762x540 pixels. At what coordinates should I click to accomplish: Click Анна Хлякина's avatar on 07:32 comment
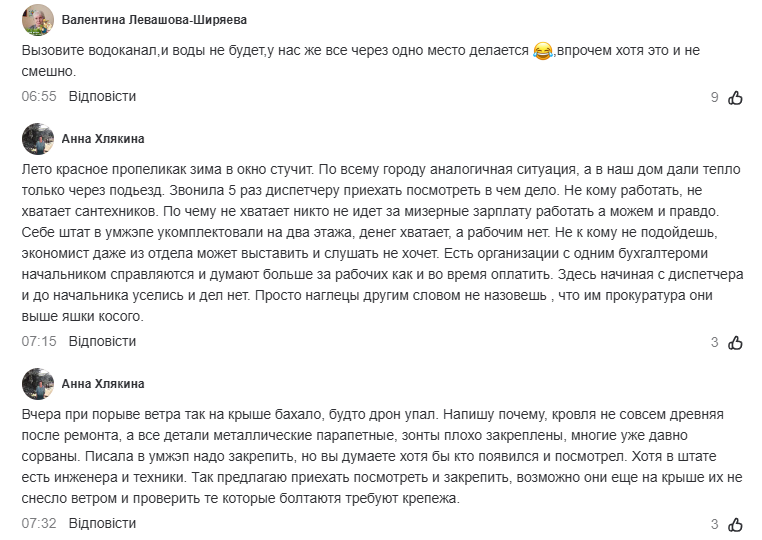[x=38, y=384]
